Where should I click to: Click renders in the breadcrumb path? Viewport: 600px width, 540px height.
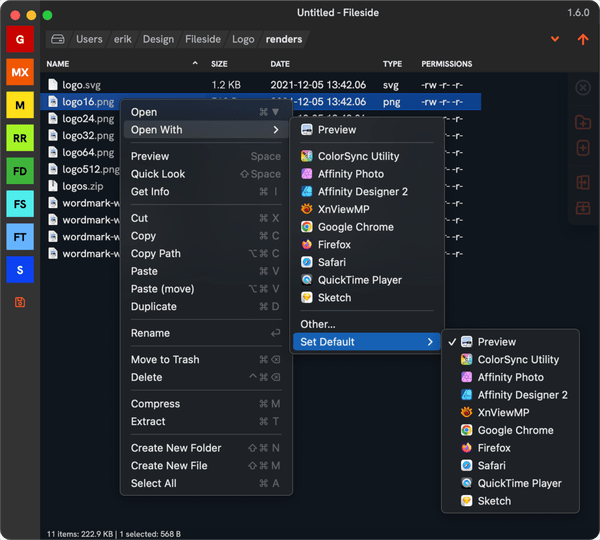pyautogui.click(x=284, y=39)
